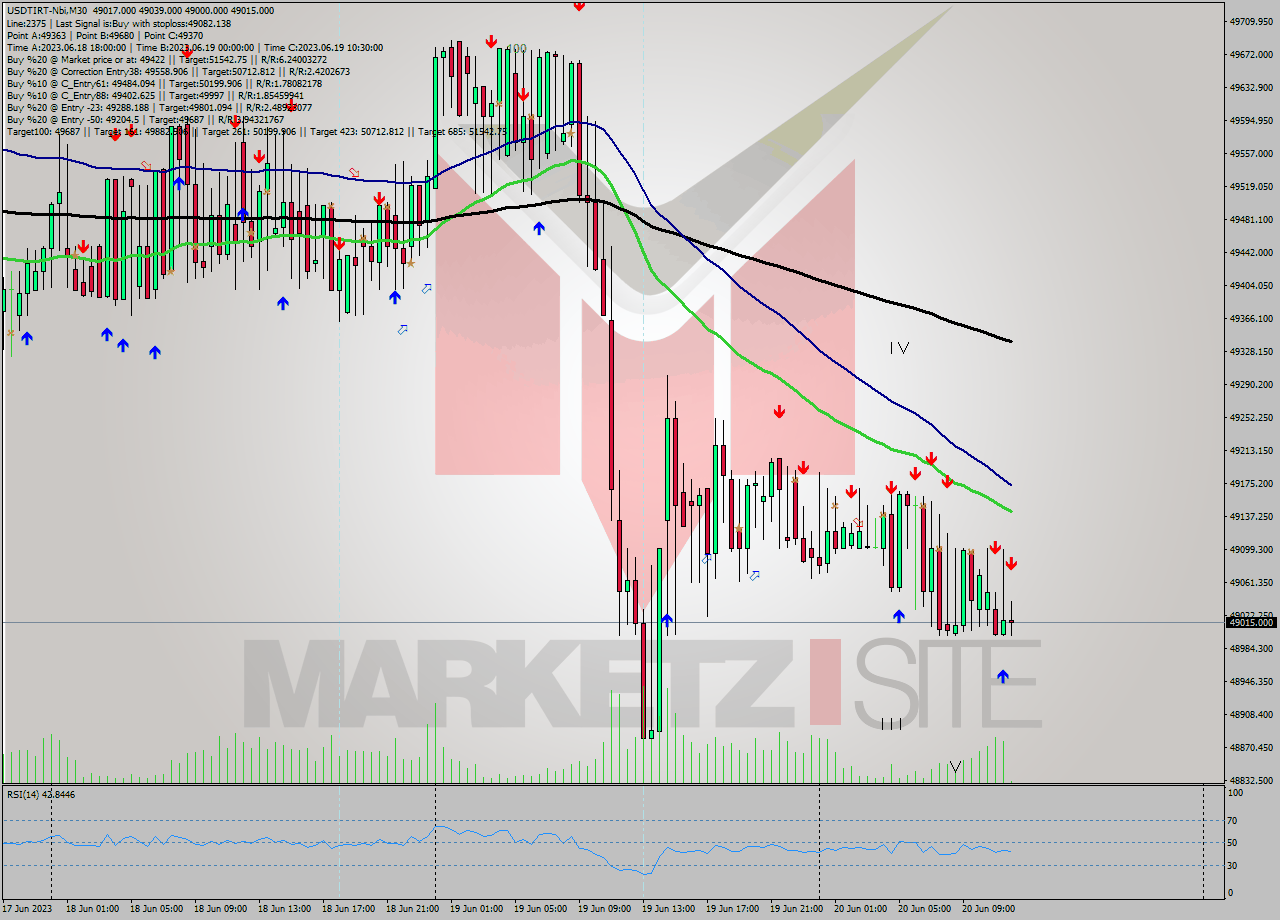Click the 49366.100 price axis label
This screenshot has width=1280, height=920.
[x=1251, y=318]
